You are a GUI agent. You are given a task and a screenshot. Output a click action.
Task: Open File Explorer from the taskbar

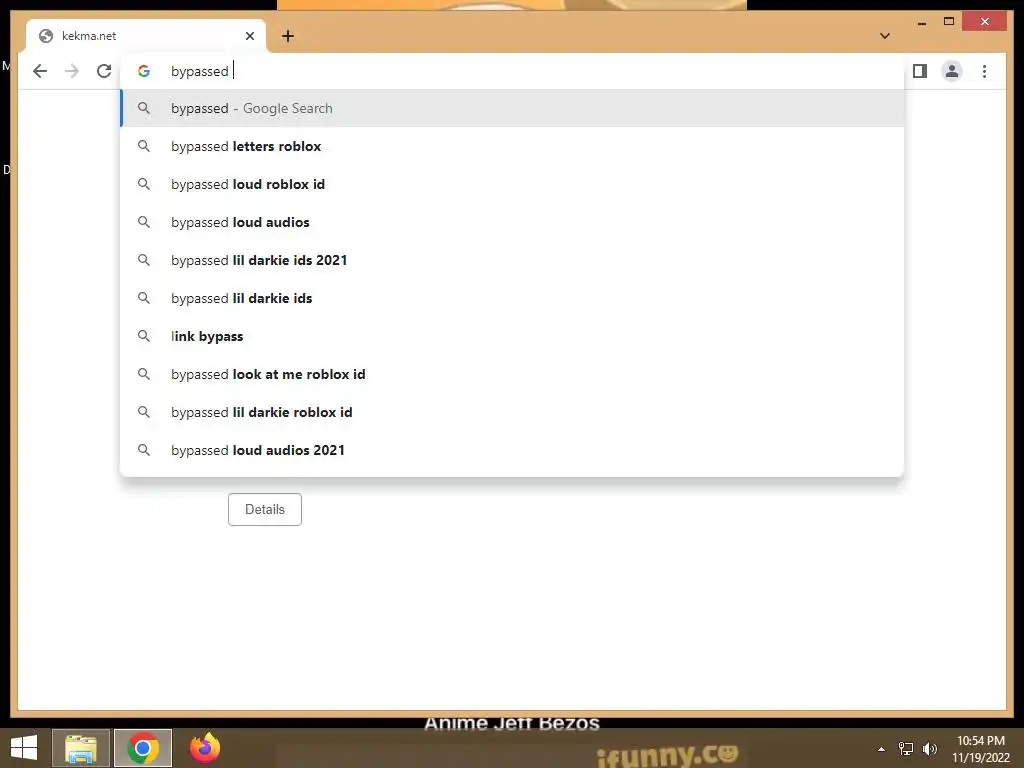coord(81,748)
